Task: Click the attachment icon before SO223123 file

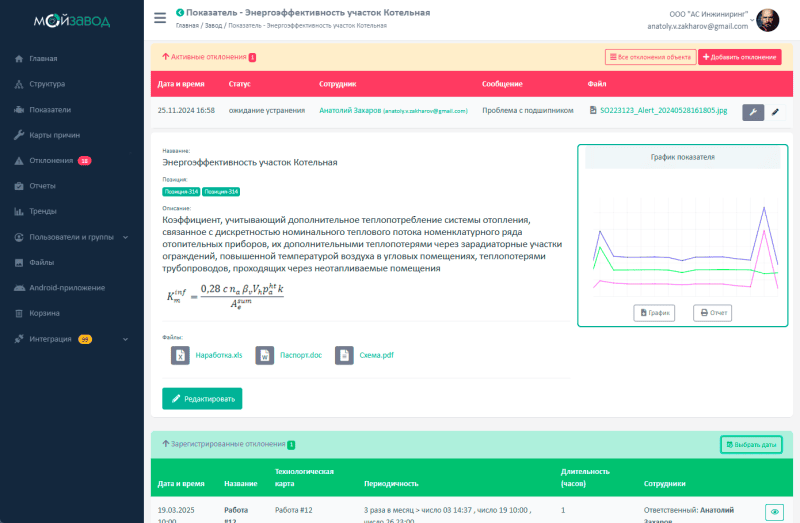Action: point(593,110)
